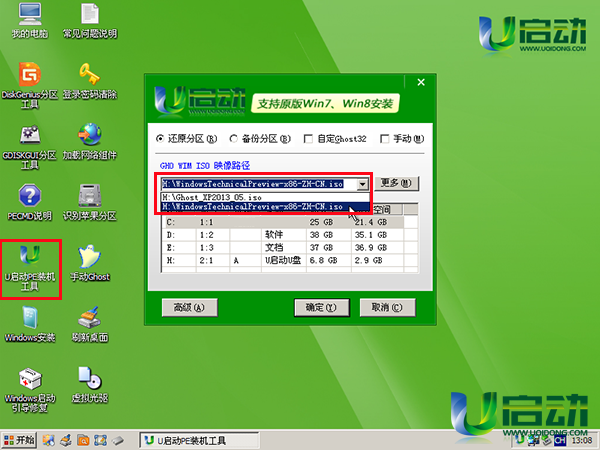
Task: Enable the 自定Ghost32 checkbox
Action: pos(308,139)
